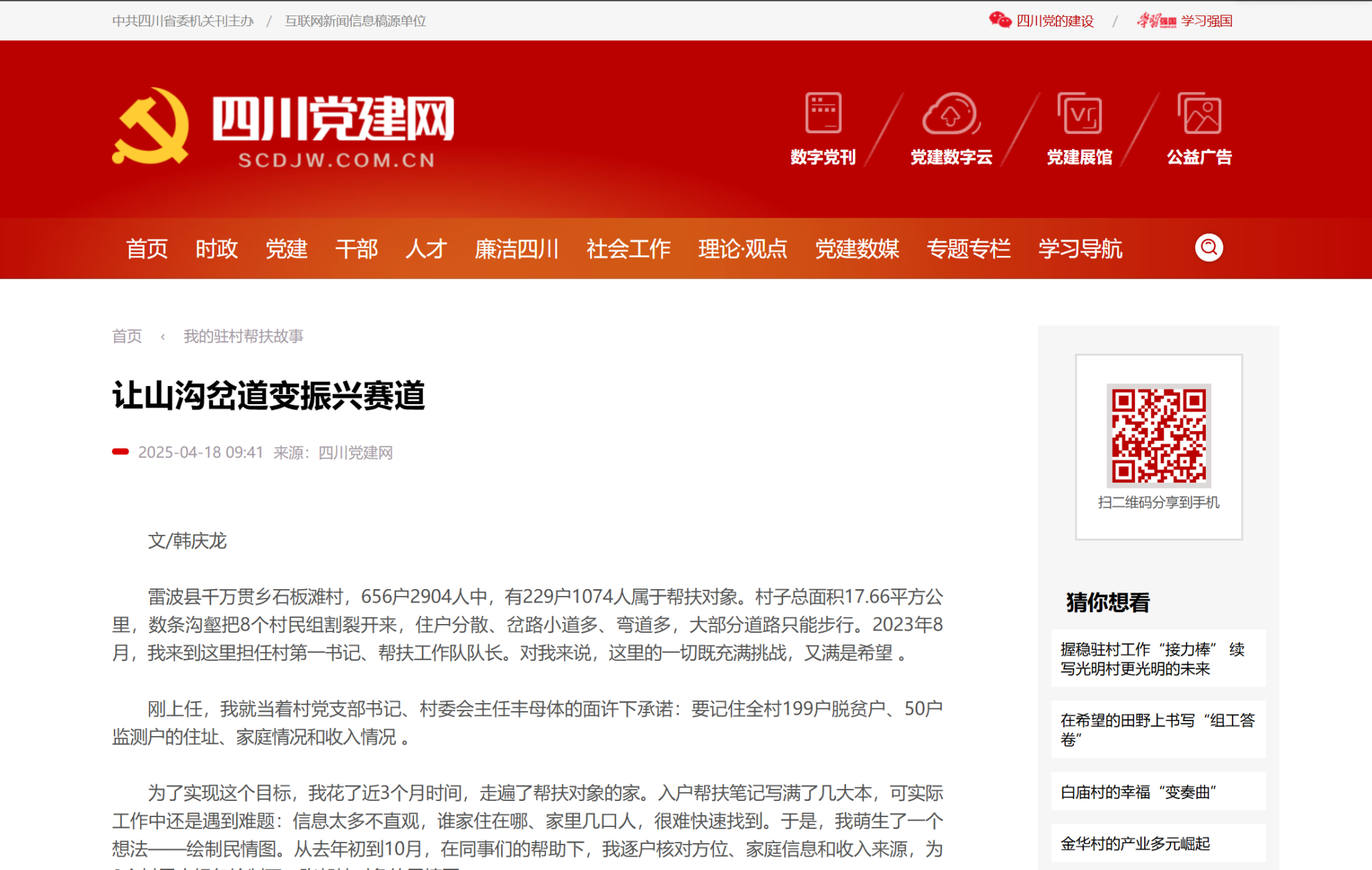Open recommended article 在希望的田野上书写“组工答卷”
The width and height of the screenshot is (1372, 870).
click(1158, 730)
